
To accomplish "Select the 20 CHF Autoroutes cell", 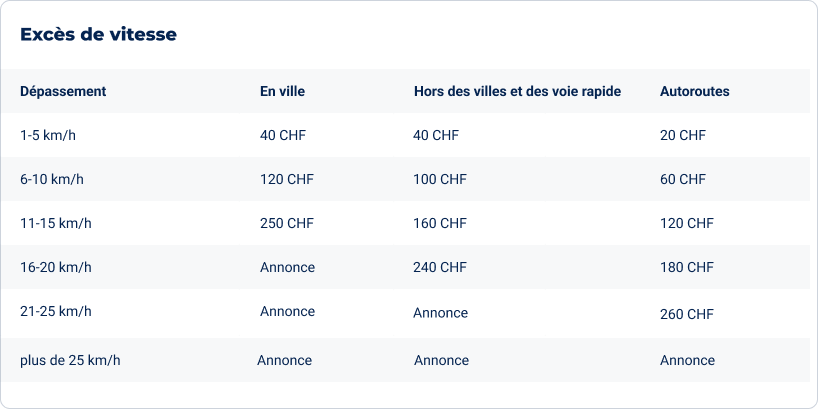I will [682, 136].
